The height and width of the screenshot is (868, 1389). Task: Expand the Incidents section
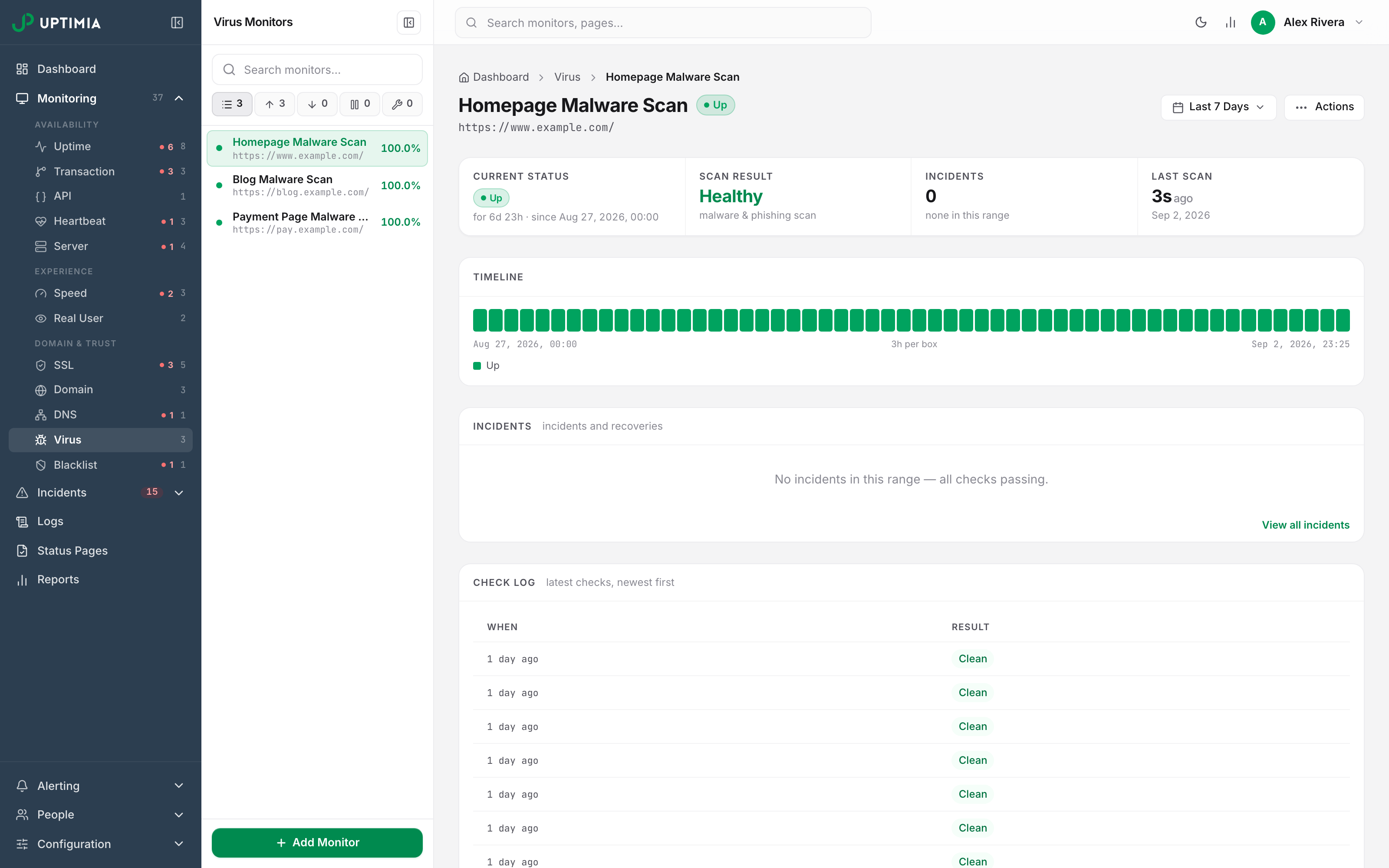tap(179, 493)
